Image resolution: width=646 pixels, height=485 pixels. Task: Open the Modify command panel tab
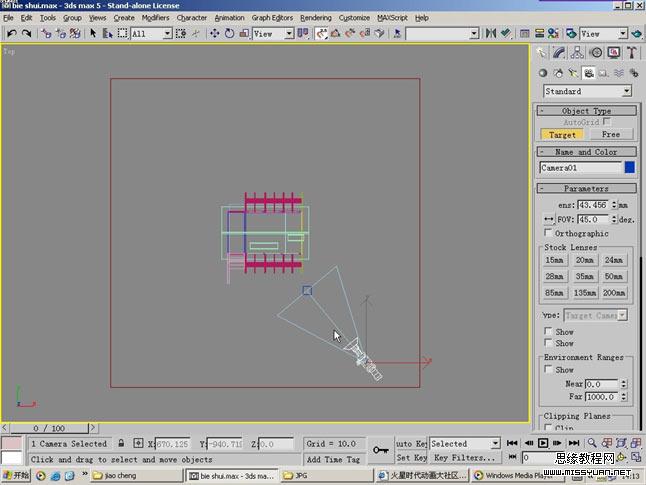(559, 52)
